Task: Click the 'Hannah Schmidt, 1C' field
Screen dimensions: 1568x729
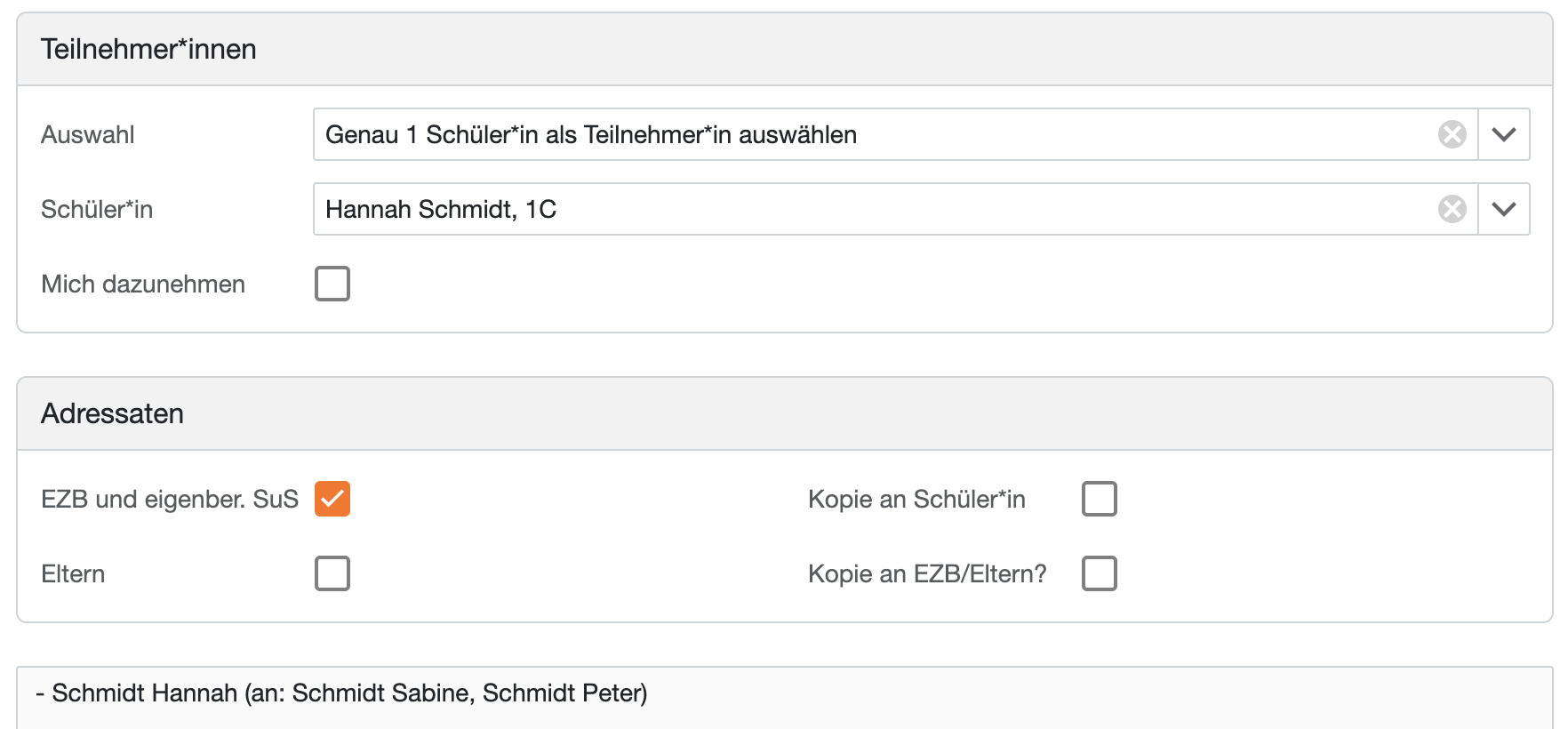Action: click(x=441, y=209)
